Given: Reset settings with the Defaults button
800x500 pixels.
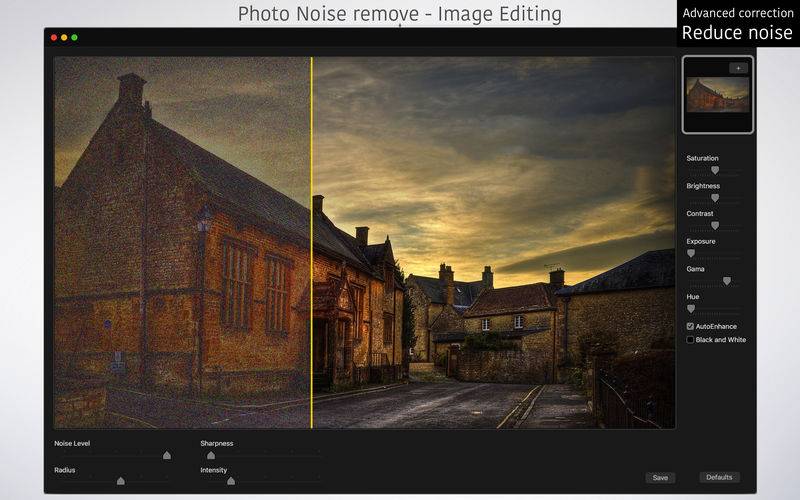Looking at the screenshot, I should pyautogui.click(x=719, y=477).
